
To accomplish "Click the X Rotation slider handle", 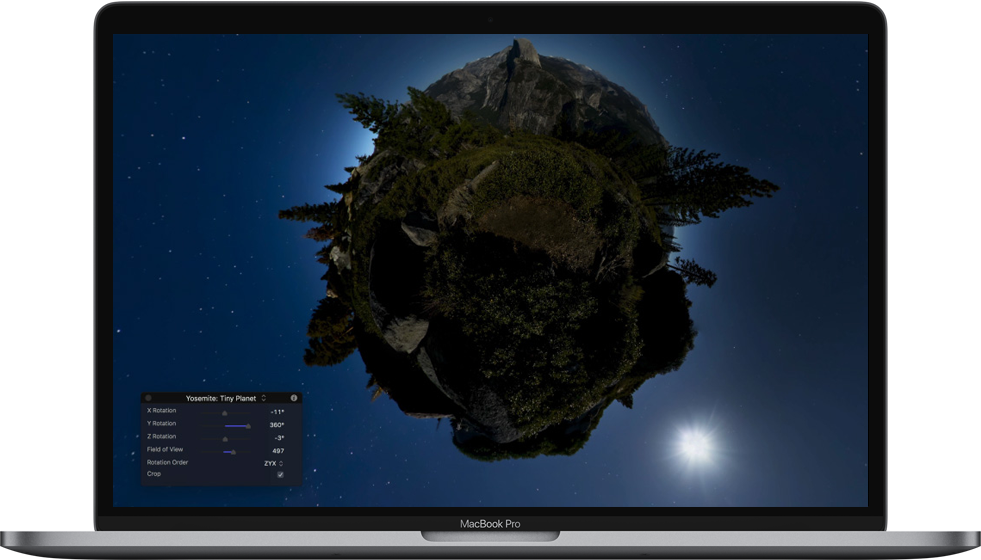I will point(224,412).
